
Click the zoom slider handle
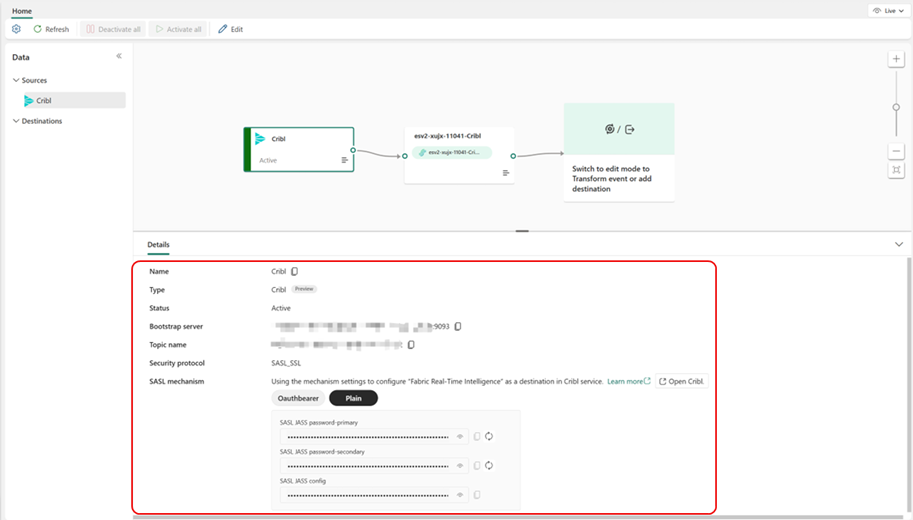(x=896, y=107)
